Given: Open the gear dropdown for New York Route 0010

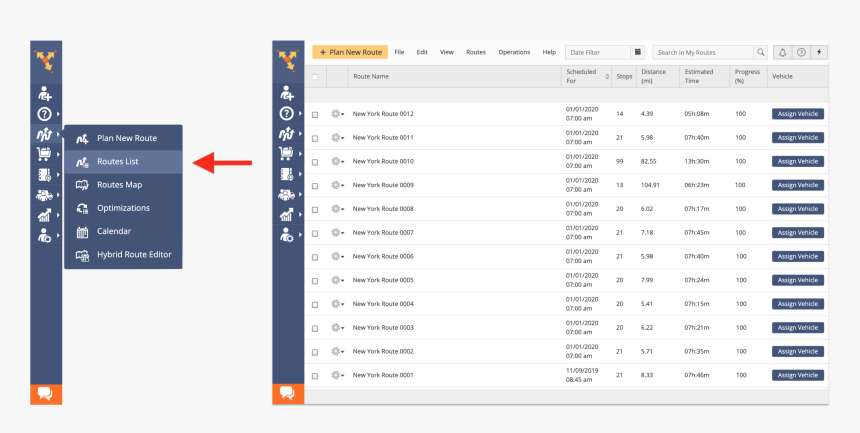Looking at the screenshot, I should click(337, 161).
